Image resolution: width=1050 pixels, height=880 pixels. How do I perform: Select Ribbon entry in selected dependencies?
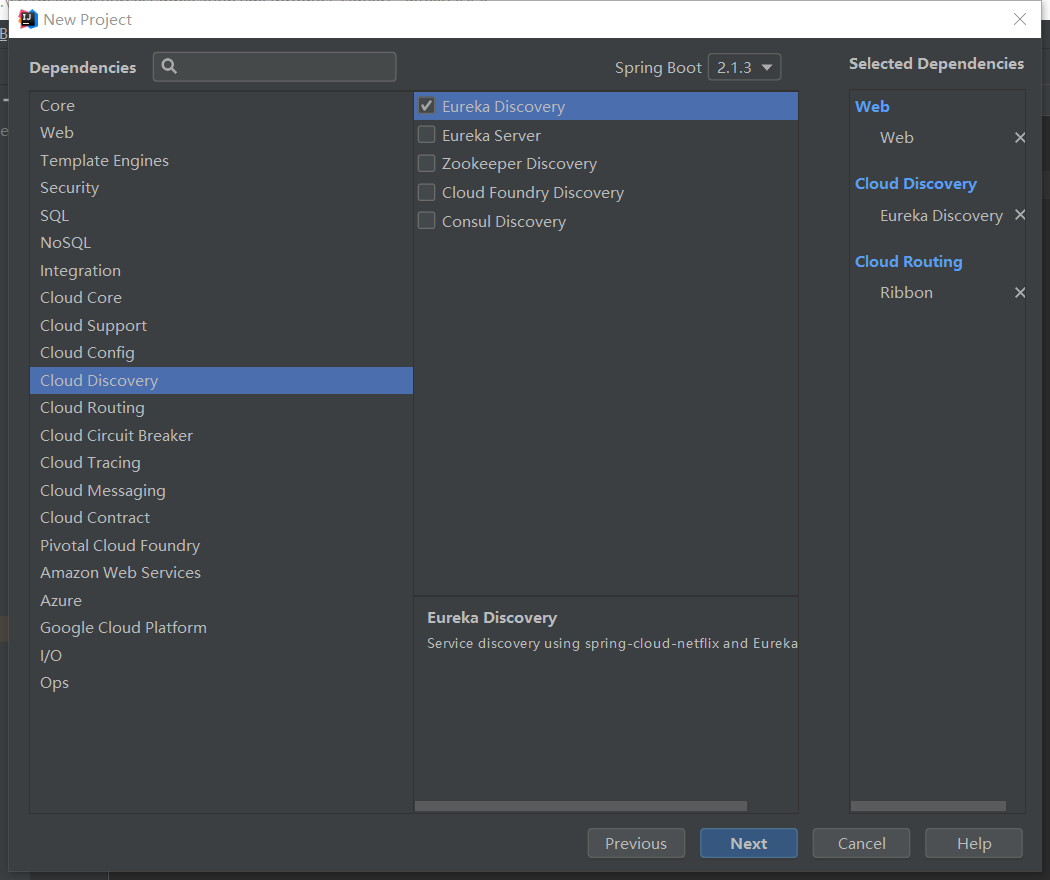(x=906, y=293)
